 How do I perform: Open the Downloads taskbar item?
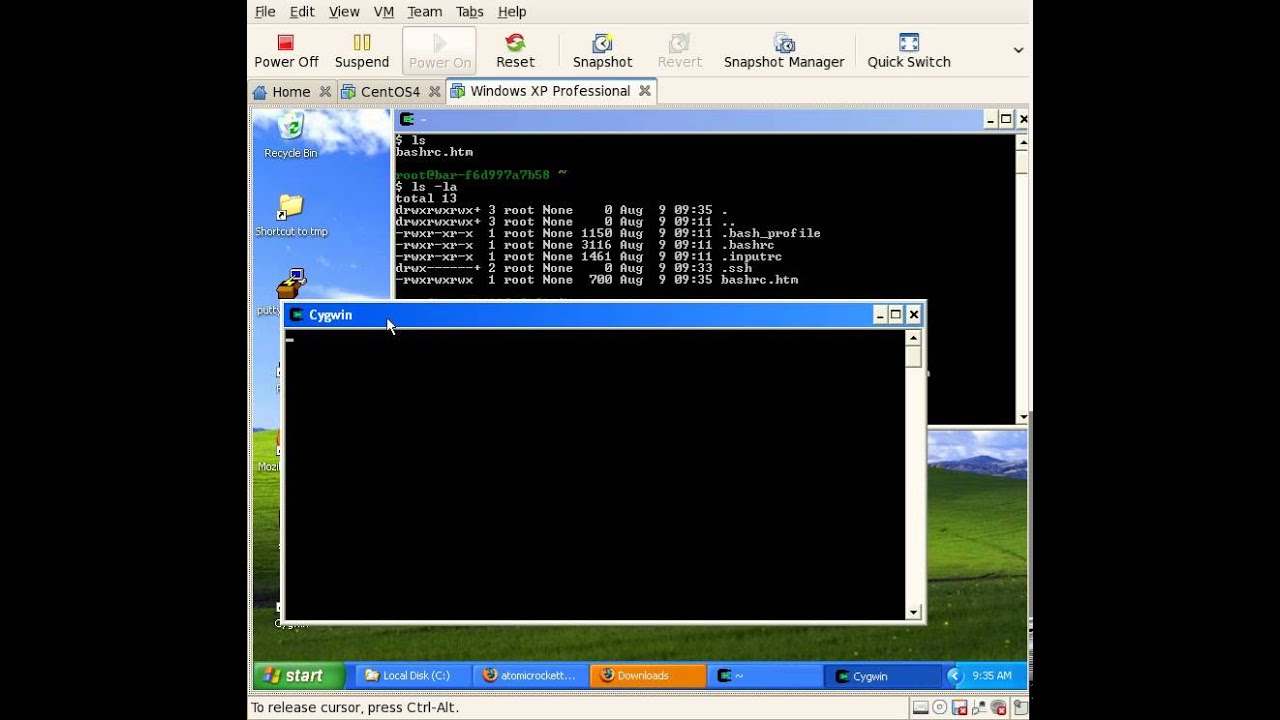(x=648, y=676)
